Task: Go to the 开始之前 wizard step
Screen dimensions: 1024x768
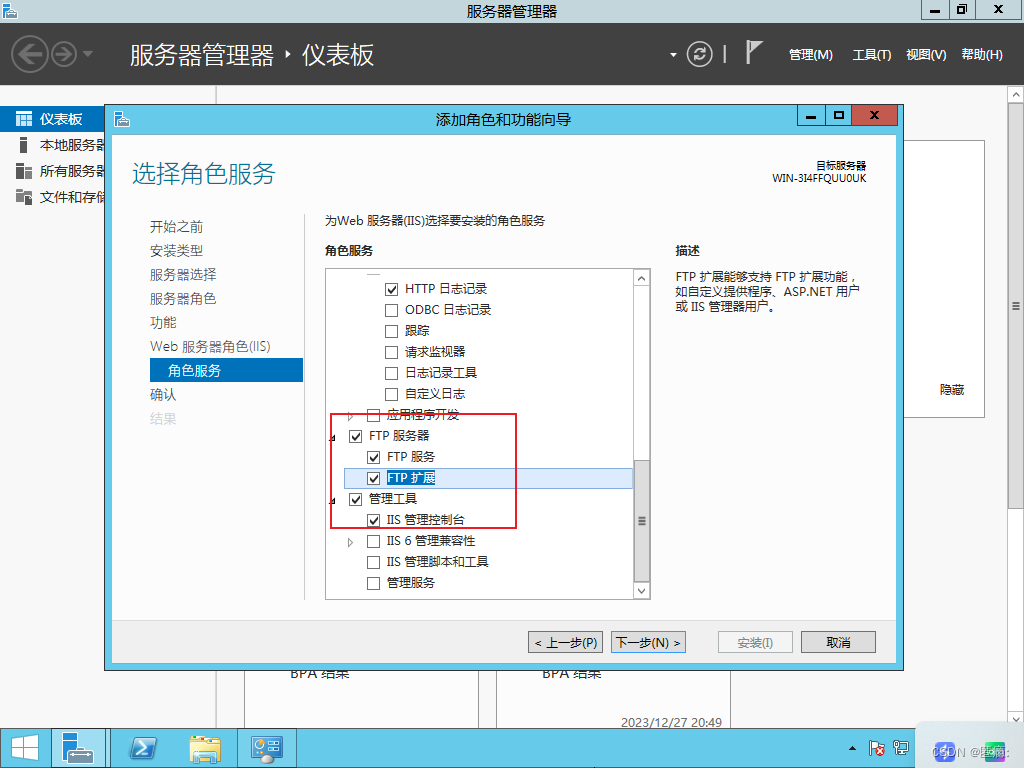Action: pos(176,227)
